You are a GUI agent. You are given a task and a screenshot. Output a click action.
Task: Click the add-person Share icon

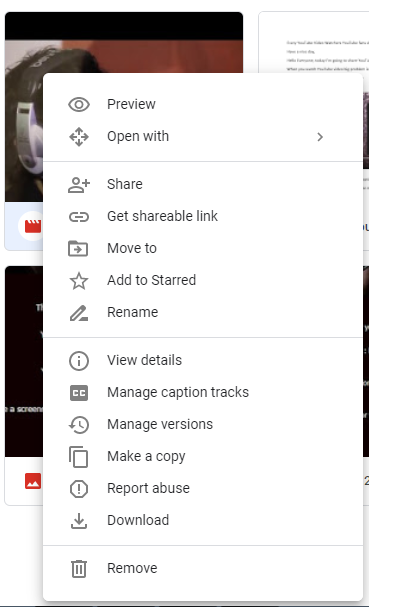(x=79, y=185)
